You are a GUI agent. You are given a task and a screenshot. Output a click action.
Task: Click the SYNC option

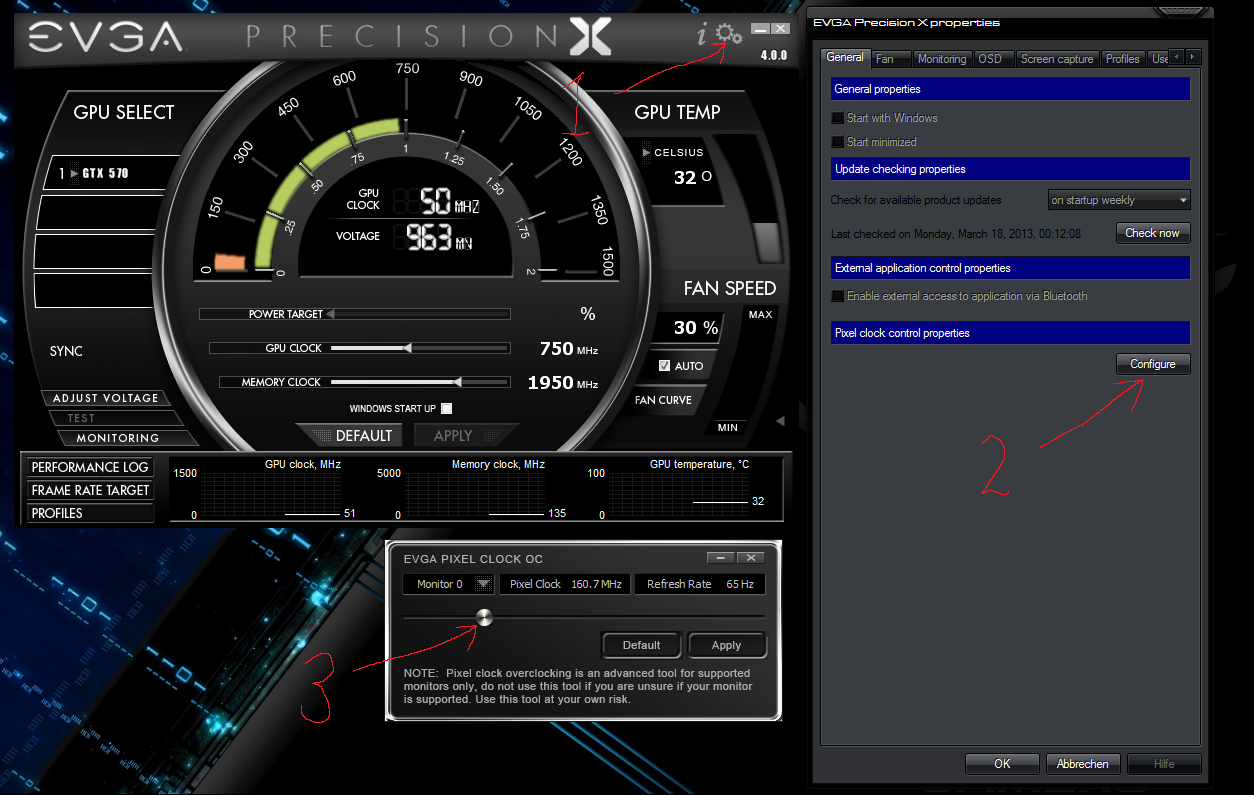(x=66, y=351)
